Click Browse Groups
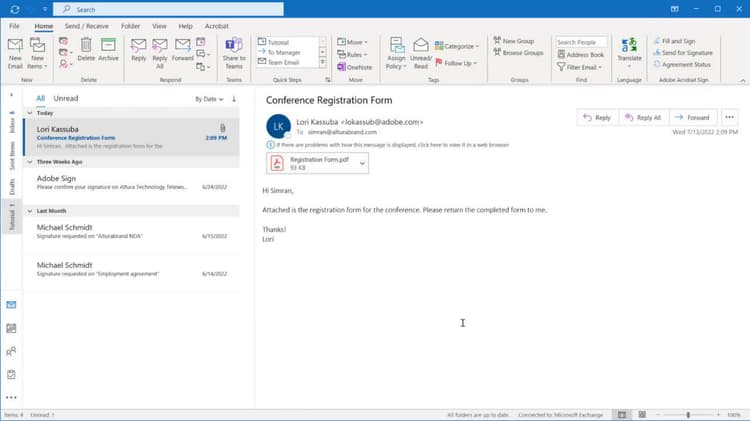The height and width of the screenshot is (421, 750). point(518,53)
